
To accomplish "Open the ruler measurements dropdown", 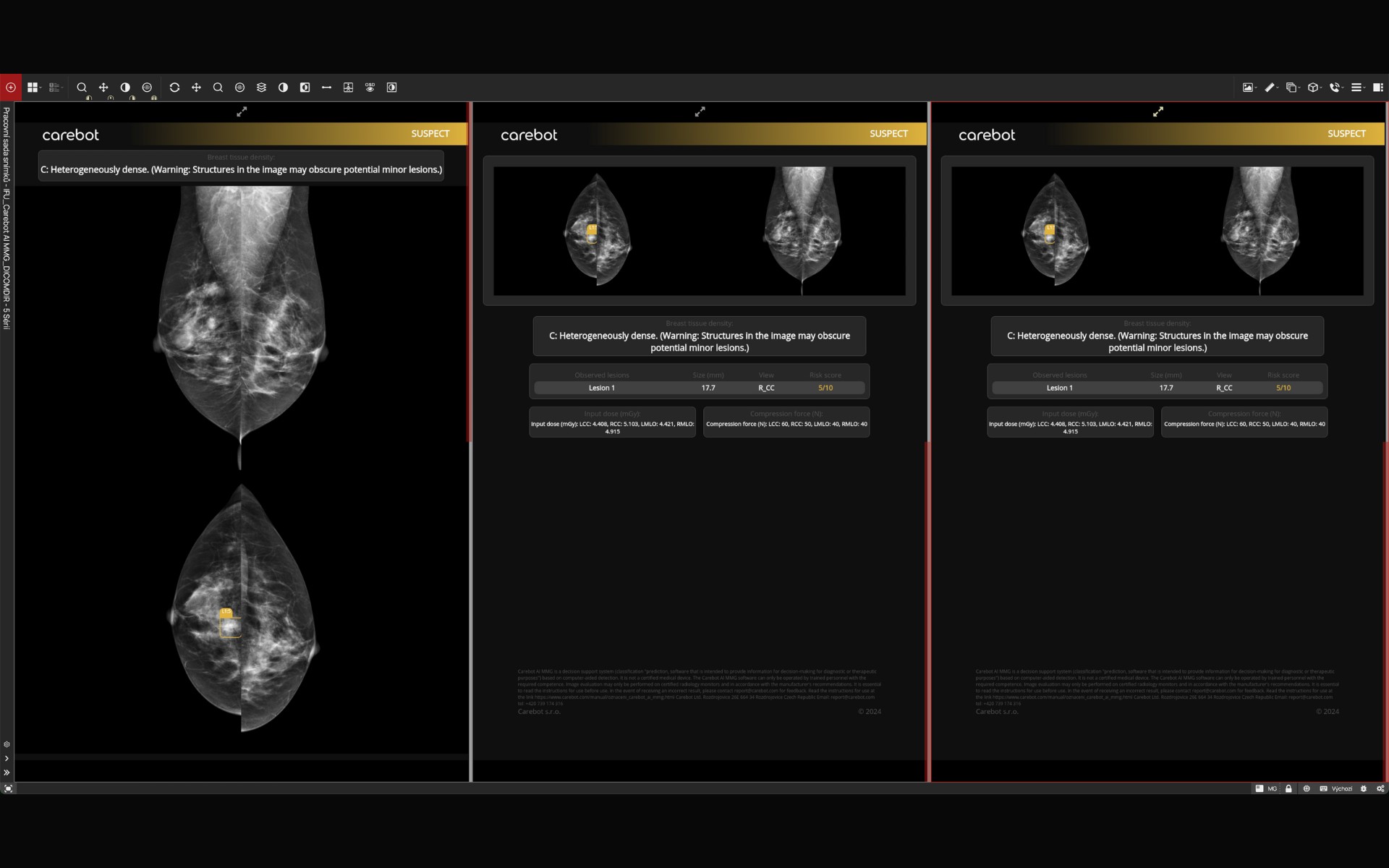I will [1271, 88].
